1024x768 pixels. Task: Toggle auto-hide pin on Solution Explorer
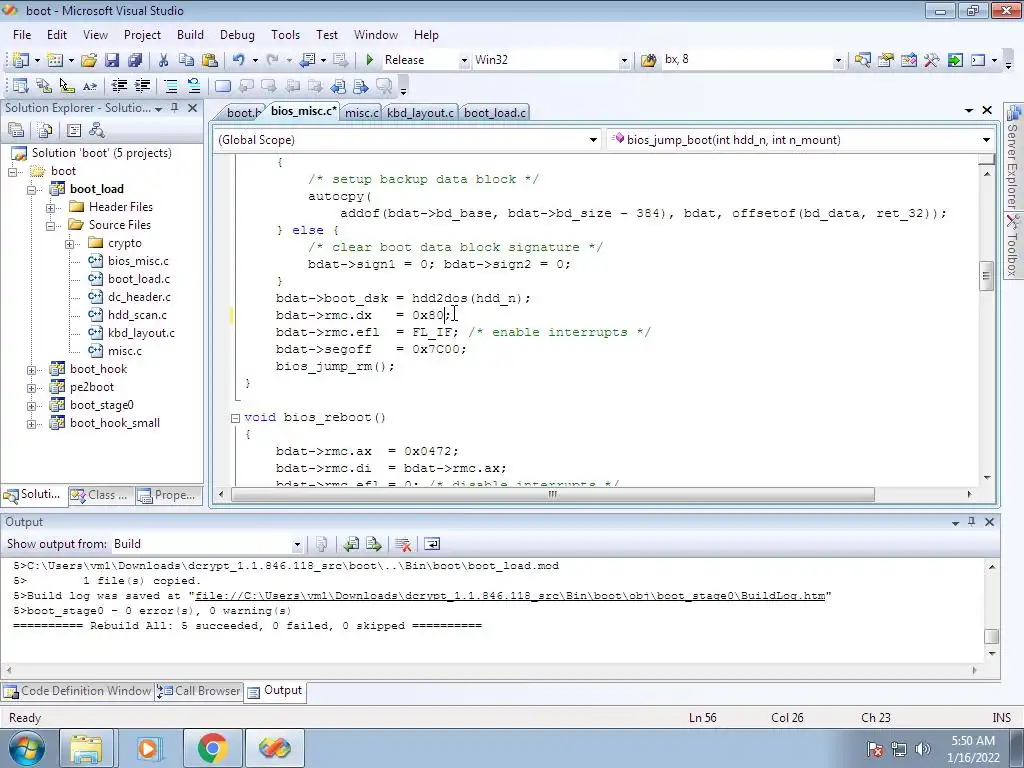pos(175,108)
